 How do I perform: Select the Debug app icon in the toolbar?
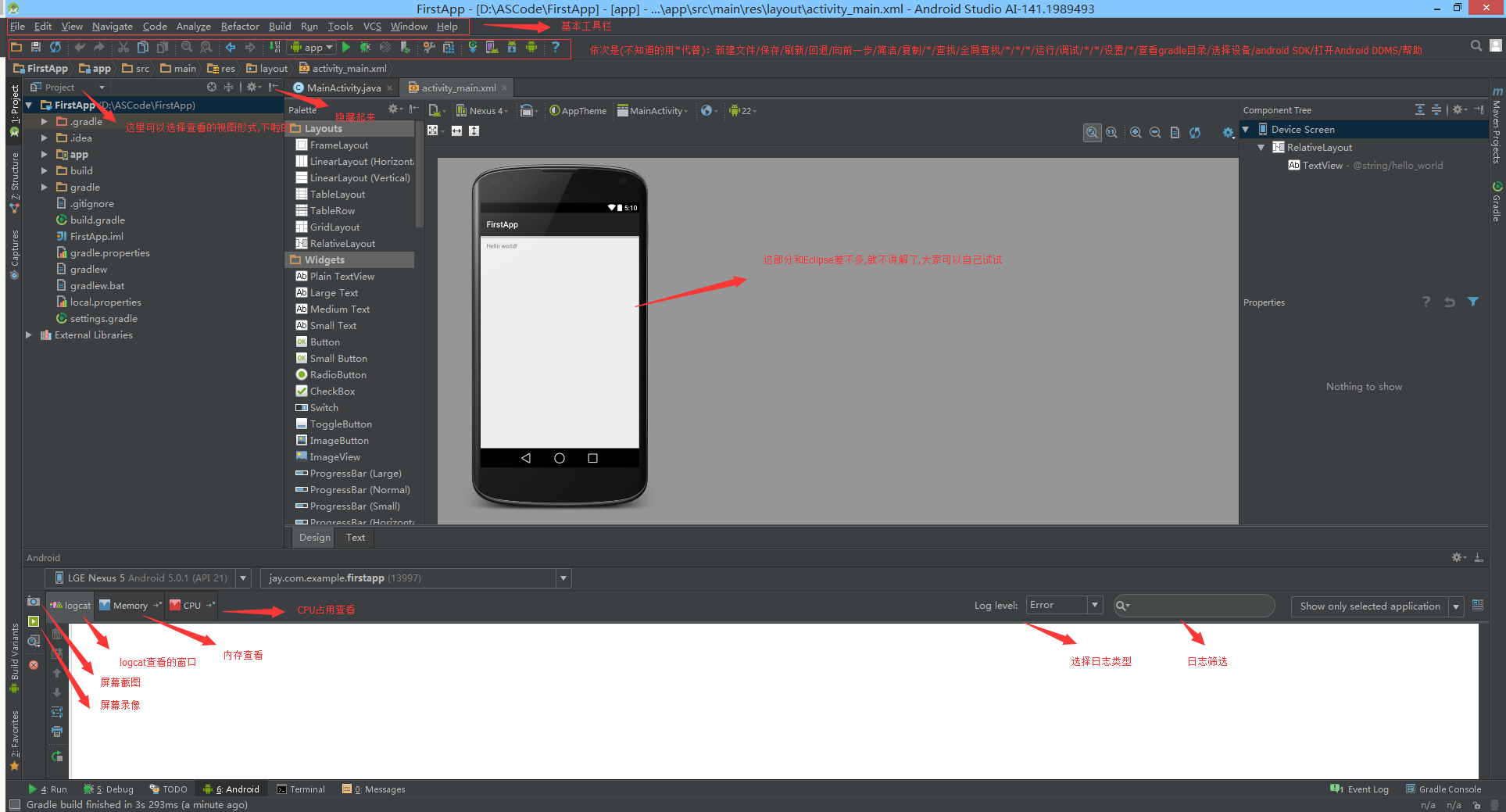(x=365, y=46)
